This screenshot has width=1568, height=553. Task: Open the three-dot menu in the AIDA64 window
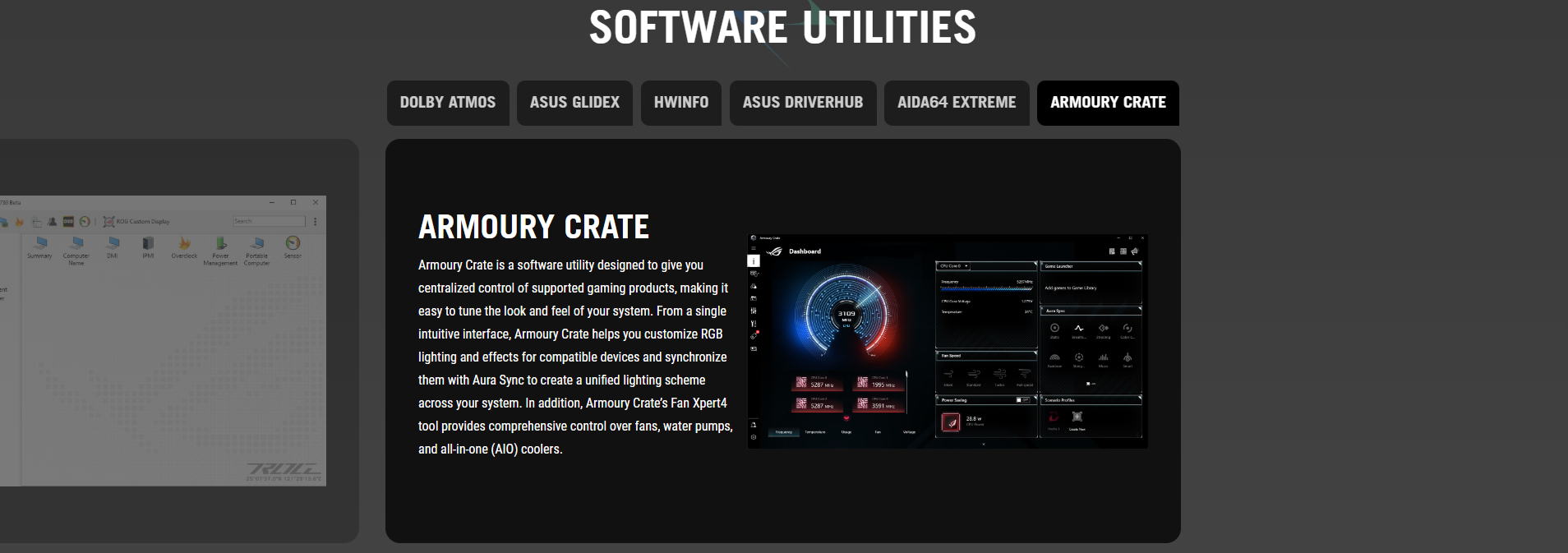(x=315, y=221)
